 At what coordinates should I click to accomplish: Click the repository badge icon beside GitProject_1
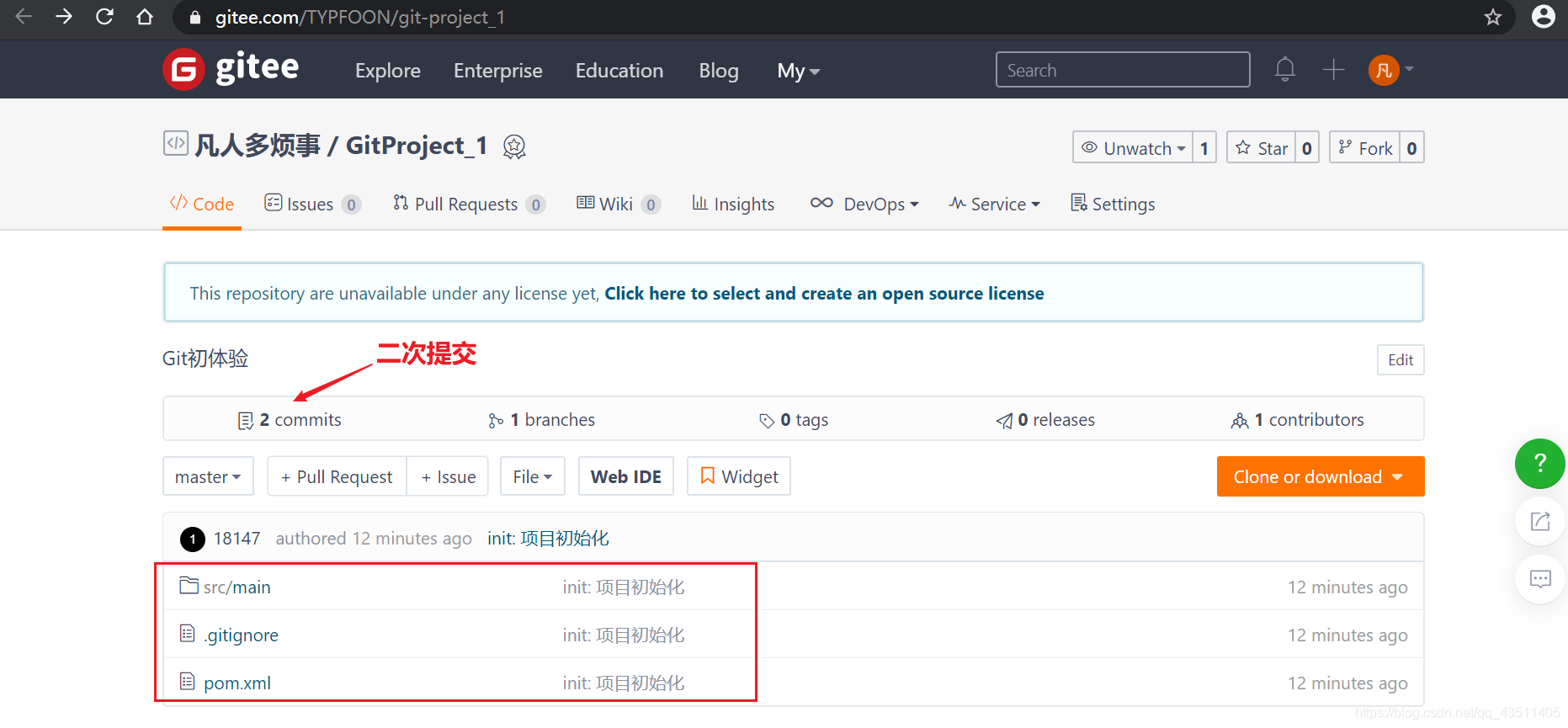click(514, 147)
